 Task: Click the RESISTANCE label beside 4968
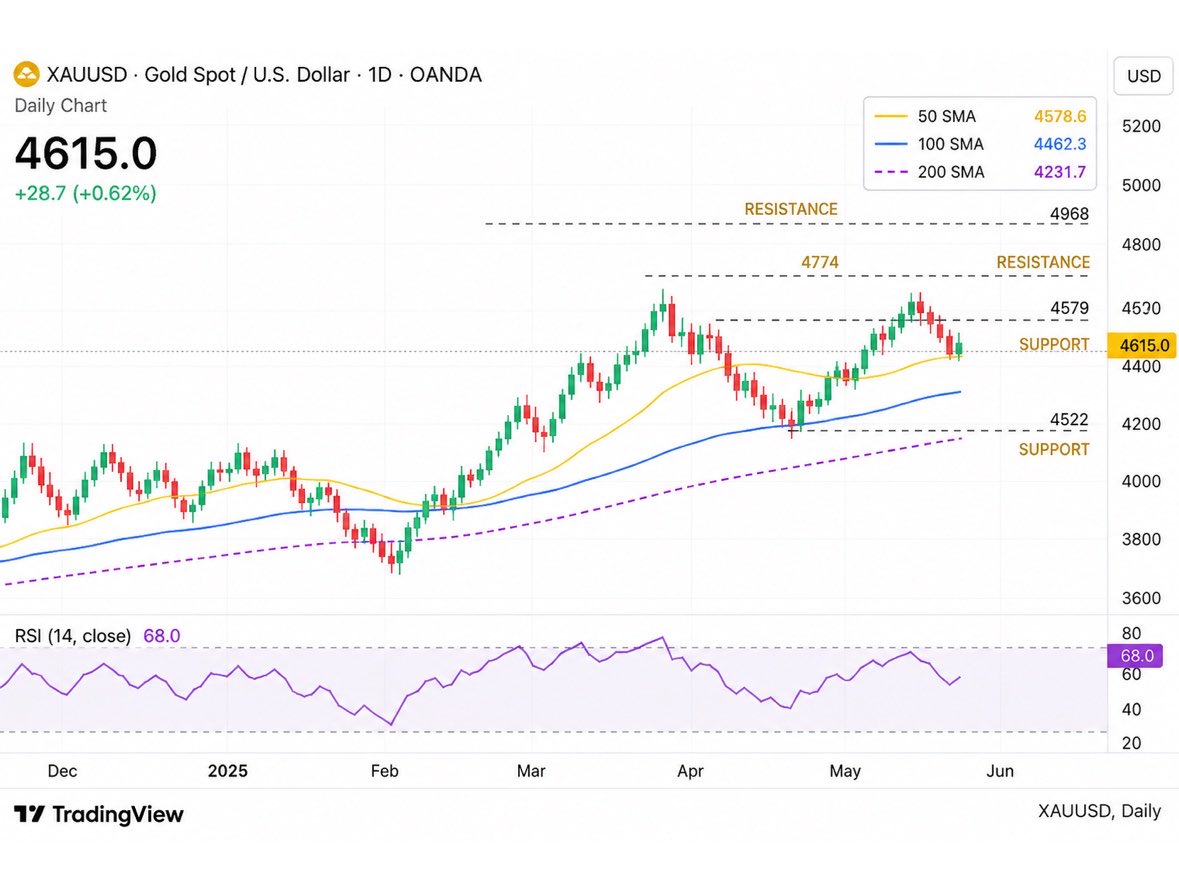pos(791,209)
